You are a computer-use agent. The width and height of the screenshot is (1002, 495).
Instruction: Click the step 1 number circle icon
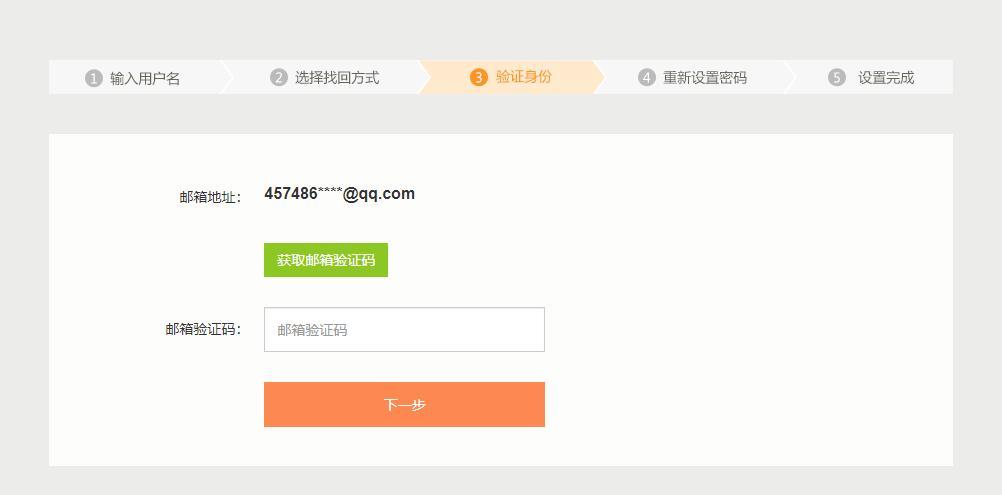(93, 78)
